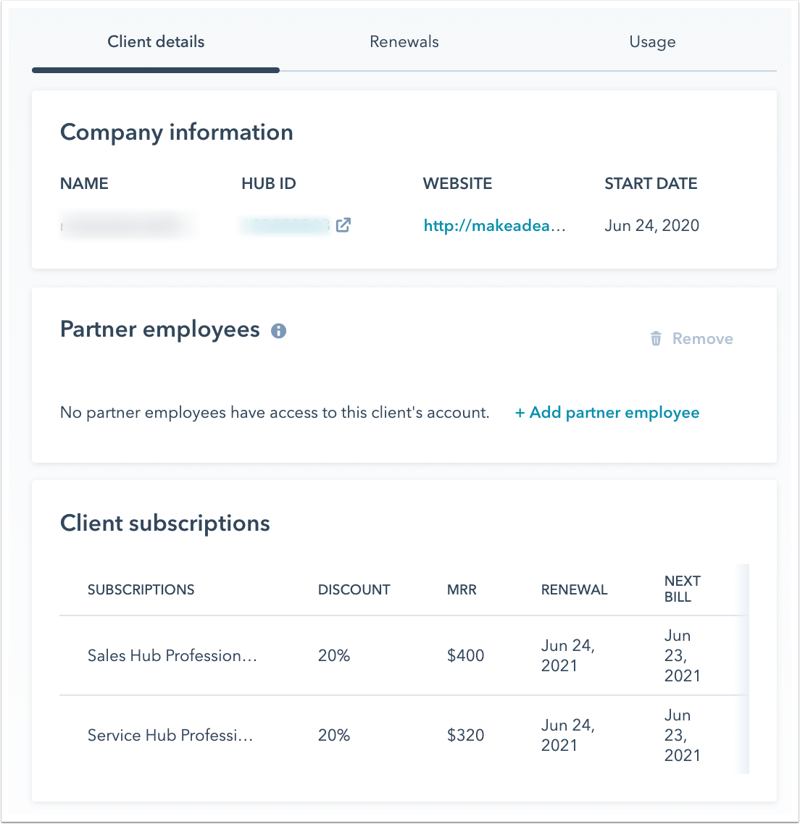The image size is (800, 824).
Task: Open the Renewals tab
Action: point(404,42)
